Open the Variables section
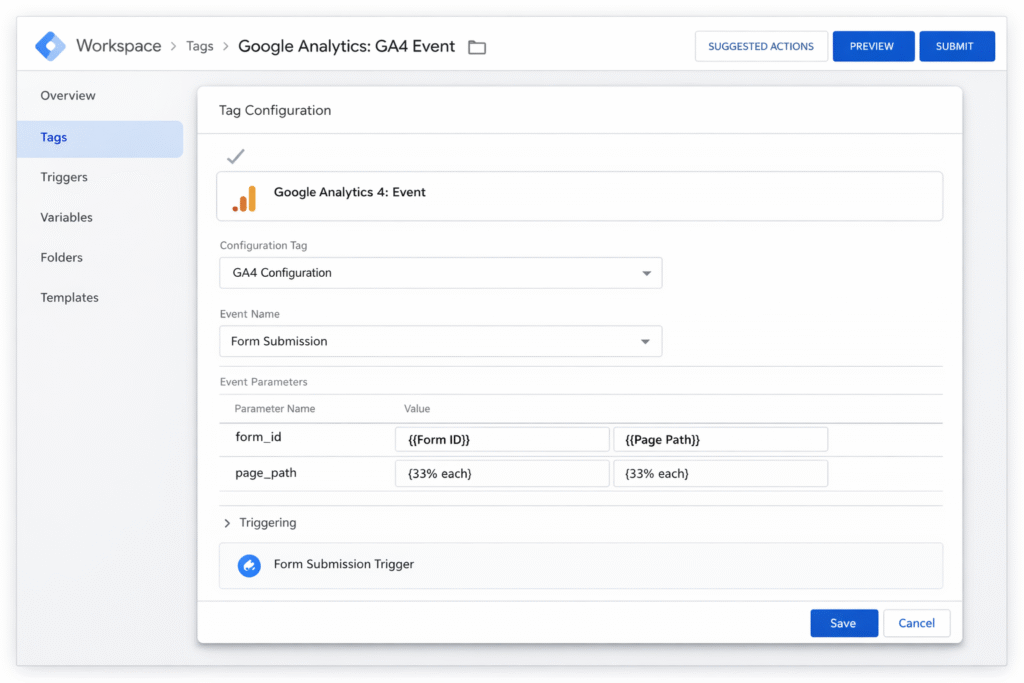 coord(66,217)
